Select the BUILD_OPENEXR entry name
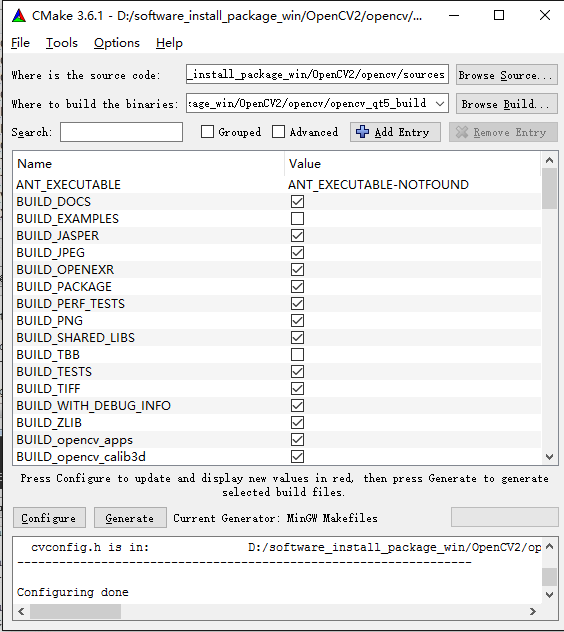The image size is (564, 632). [x=65, y=270]
